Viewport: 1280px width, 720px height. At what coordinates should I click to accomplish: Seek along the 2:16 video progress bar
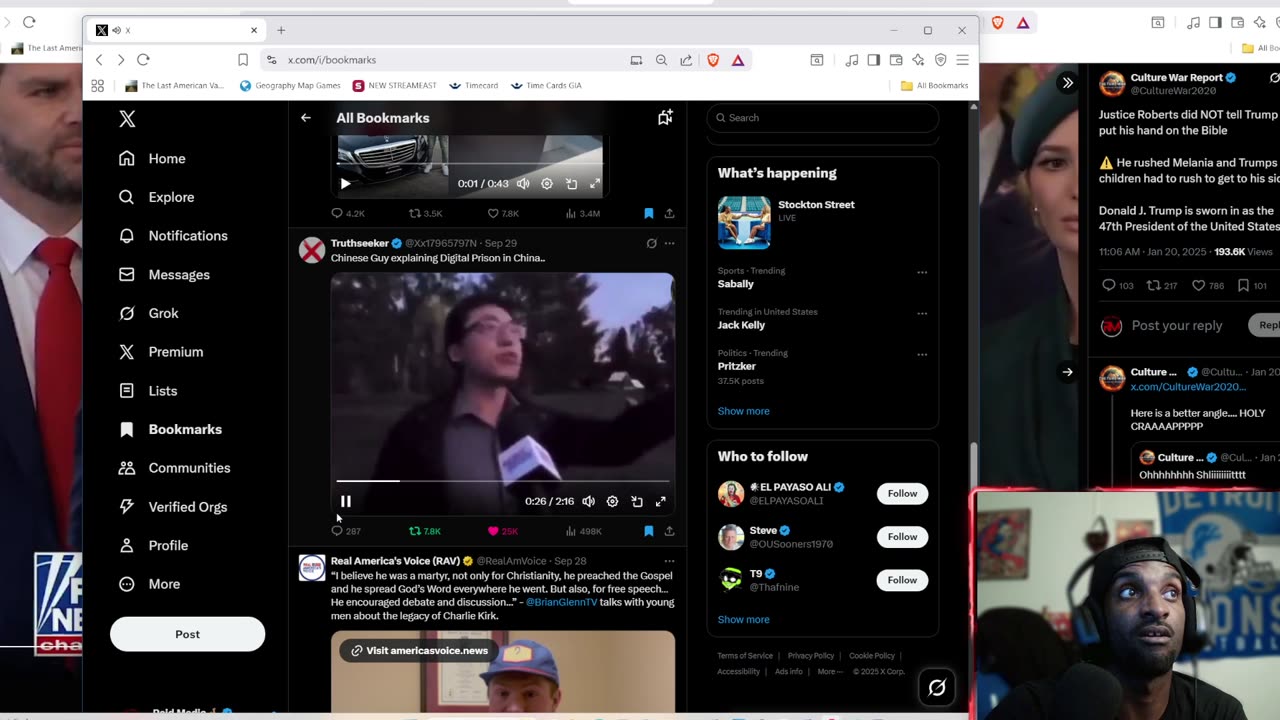click(x=502, y=481)
